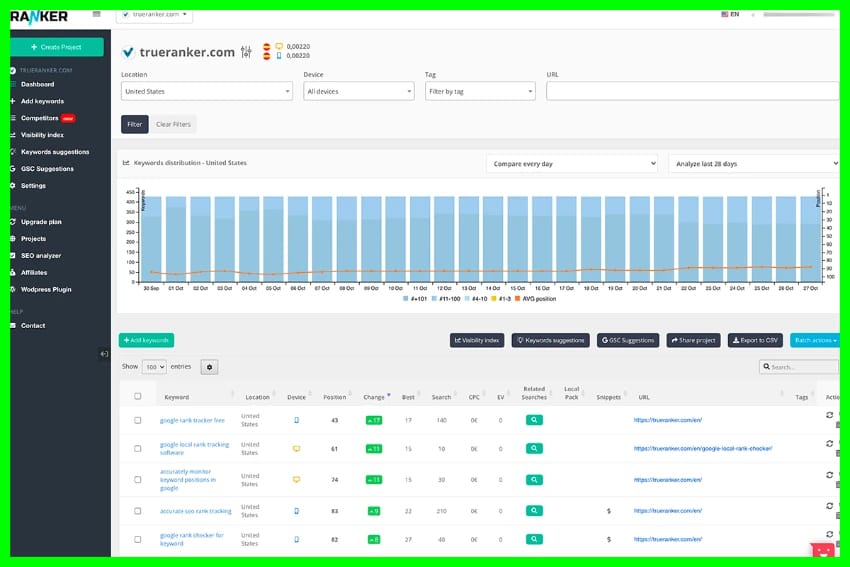This screenshot has width=850, height=567.
Task: Go to Visibility index in sidebar
Action: pyautogui.click(x=42, y=135)
